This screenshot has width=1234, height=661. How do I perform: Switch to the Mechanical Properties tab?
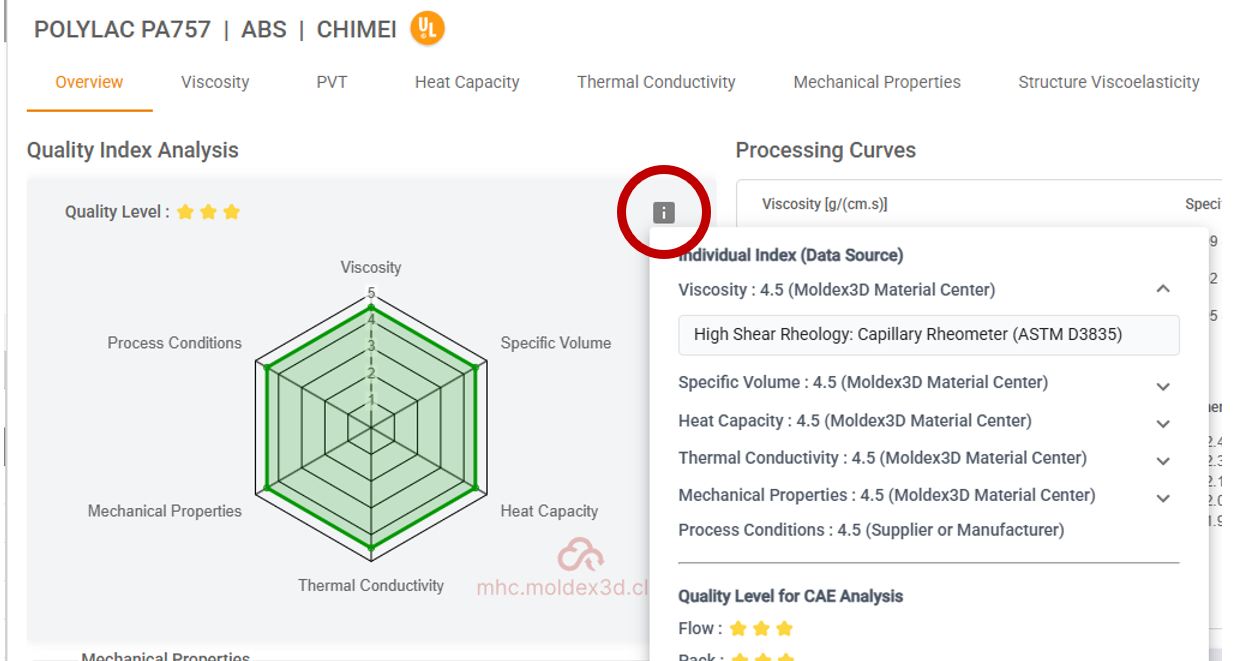coord(877,82)
